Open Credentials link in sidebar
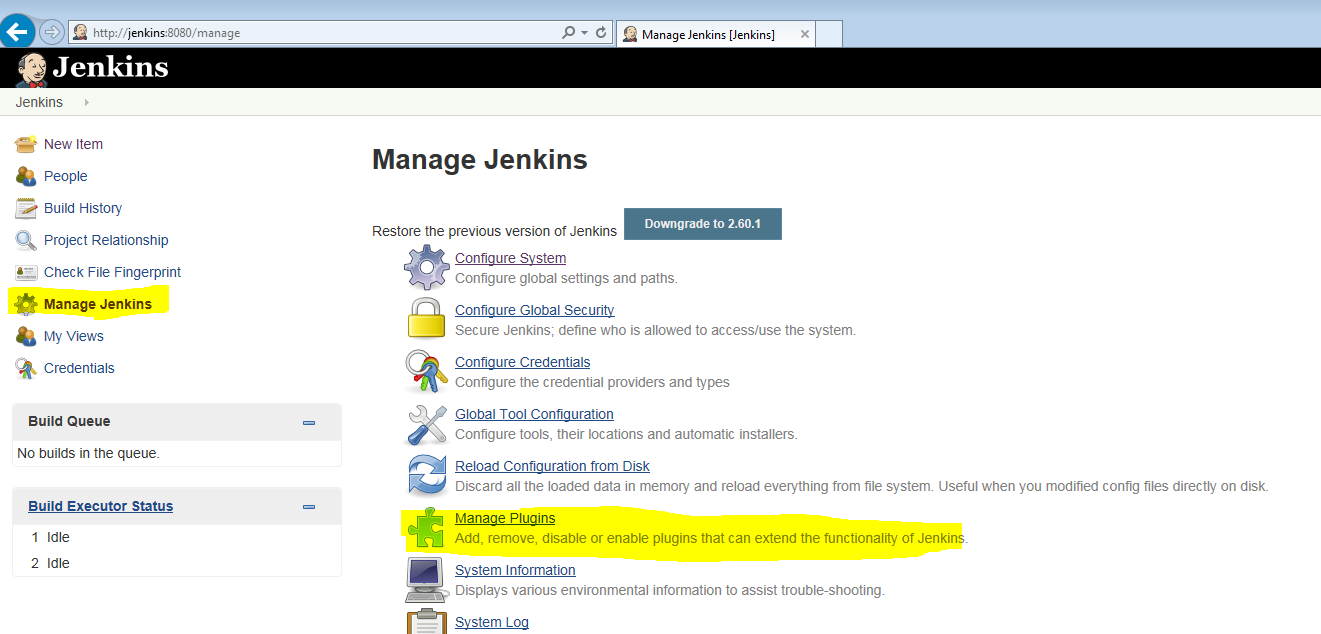The height and width of the screenshot is (634, 1321). (79, 368)
